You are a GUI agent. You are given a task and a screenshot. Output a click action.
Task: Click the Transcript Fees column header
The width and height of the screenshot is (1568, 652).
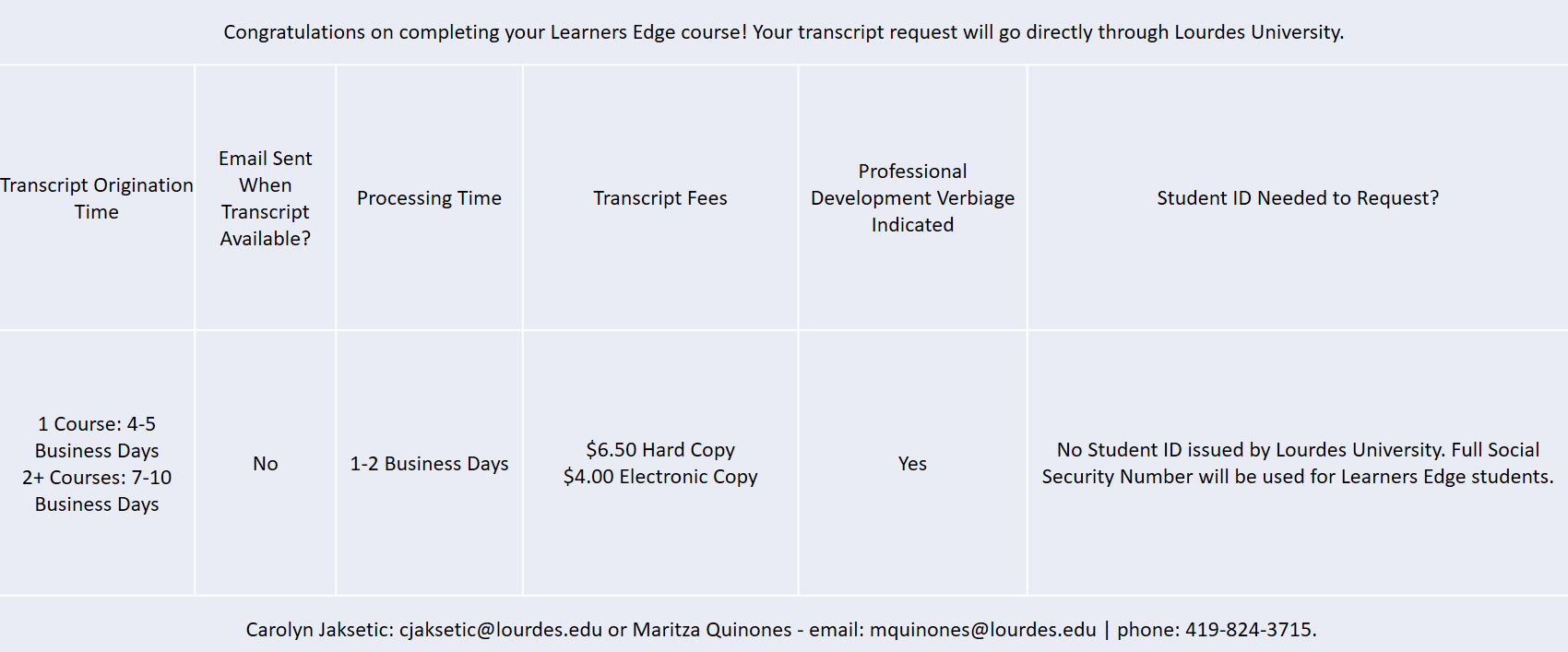point(659,198)
